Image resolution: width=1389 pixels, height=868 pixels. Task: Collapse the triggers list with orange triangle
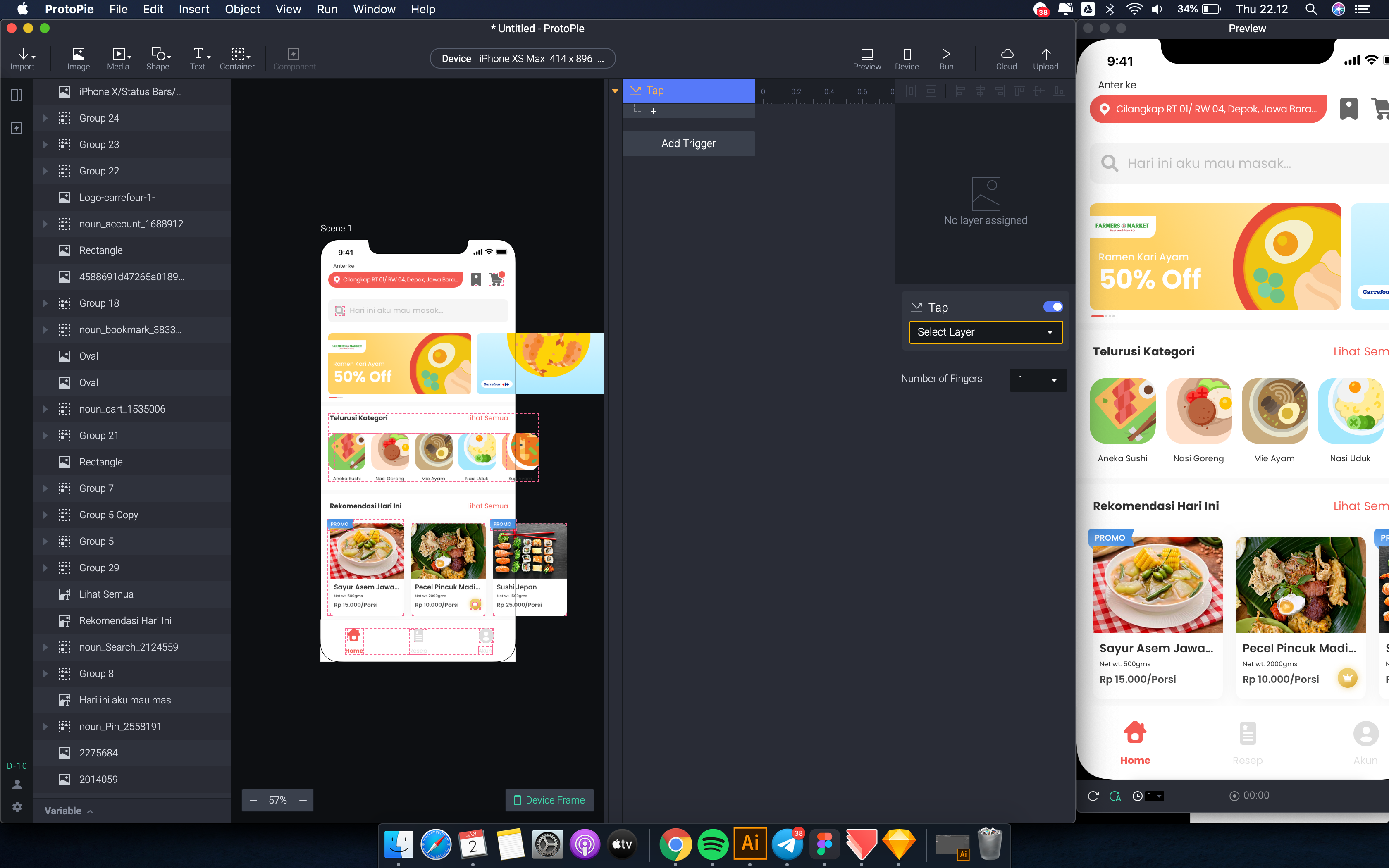[615, 91]
